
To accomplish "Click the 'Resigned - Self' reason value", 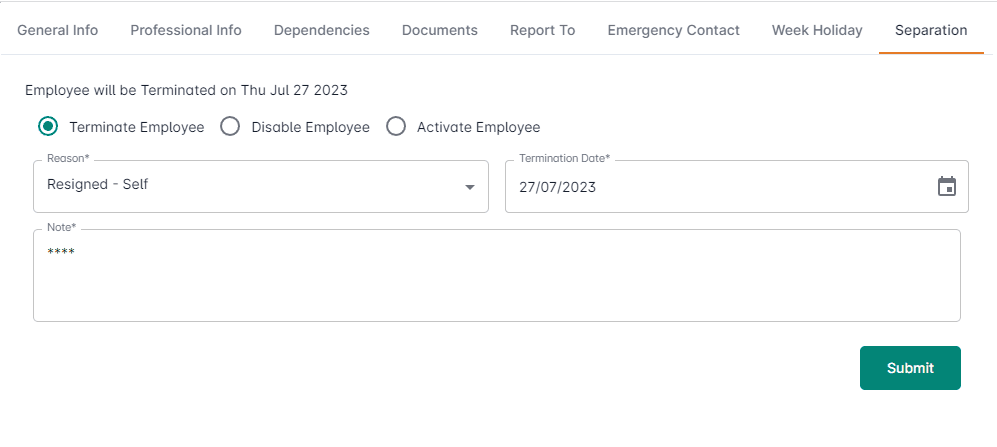I will (x=98, y=185).
